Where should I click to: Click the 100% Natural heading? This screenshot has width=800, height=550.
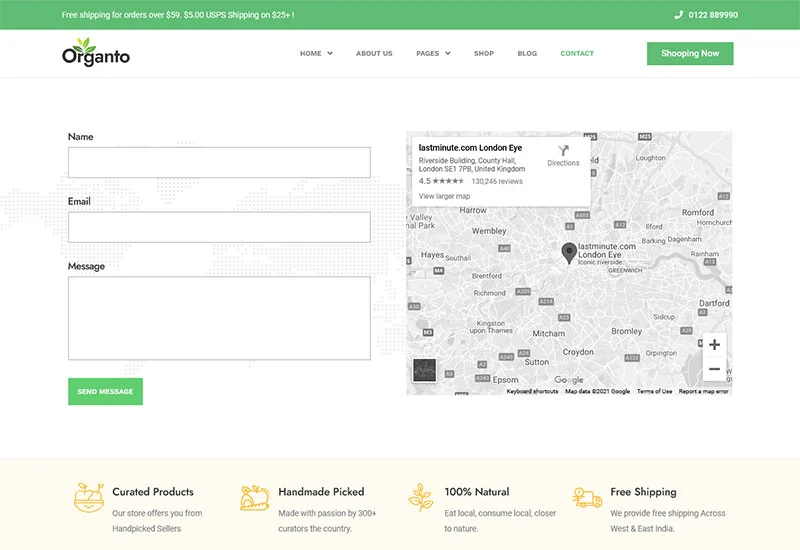tap(477, 492)
